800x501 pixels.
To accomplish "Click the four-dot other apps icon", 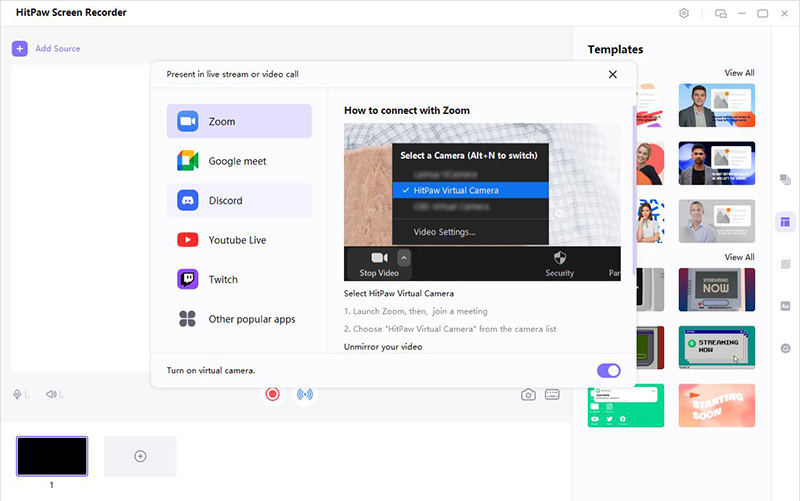I will point(187,319).
